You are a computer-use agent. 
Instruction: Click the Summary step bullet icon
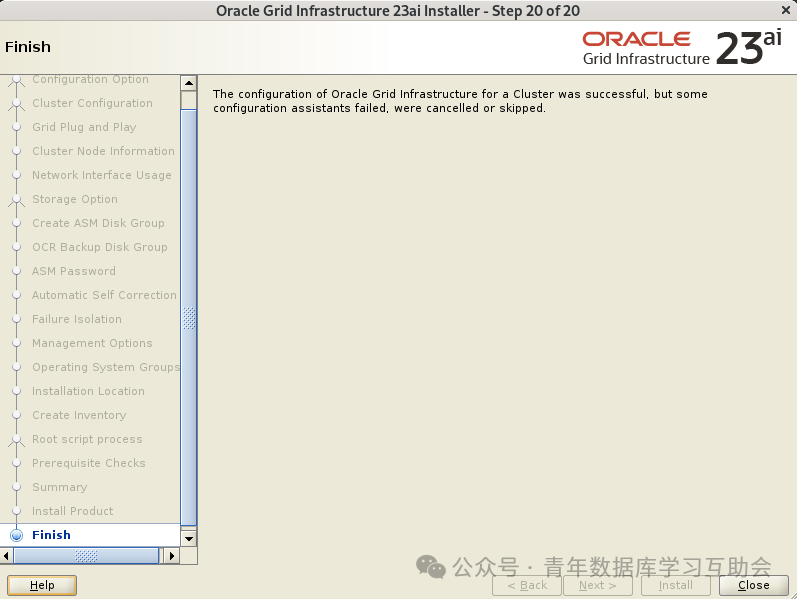(x=16, y=487)
